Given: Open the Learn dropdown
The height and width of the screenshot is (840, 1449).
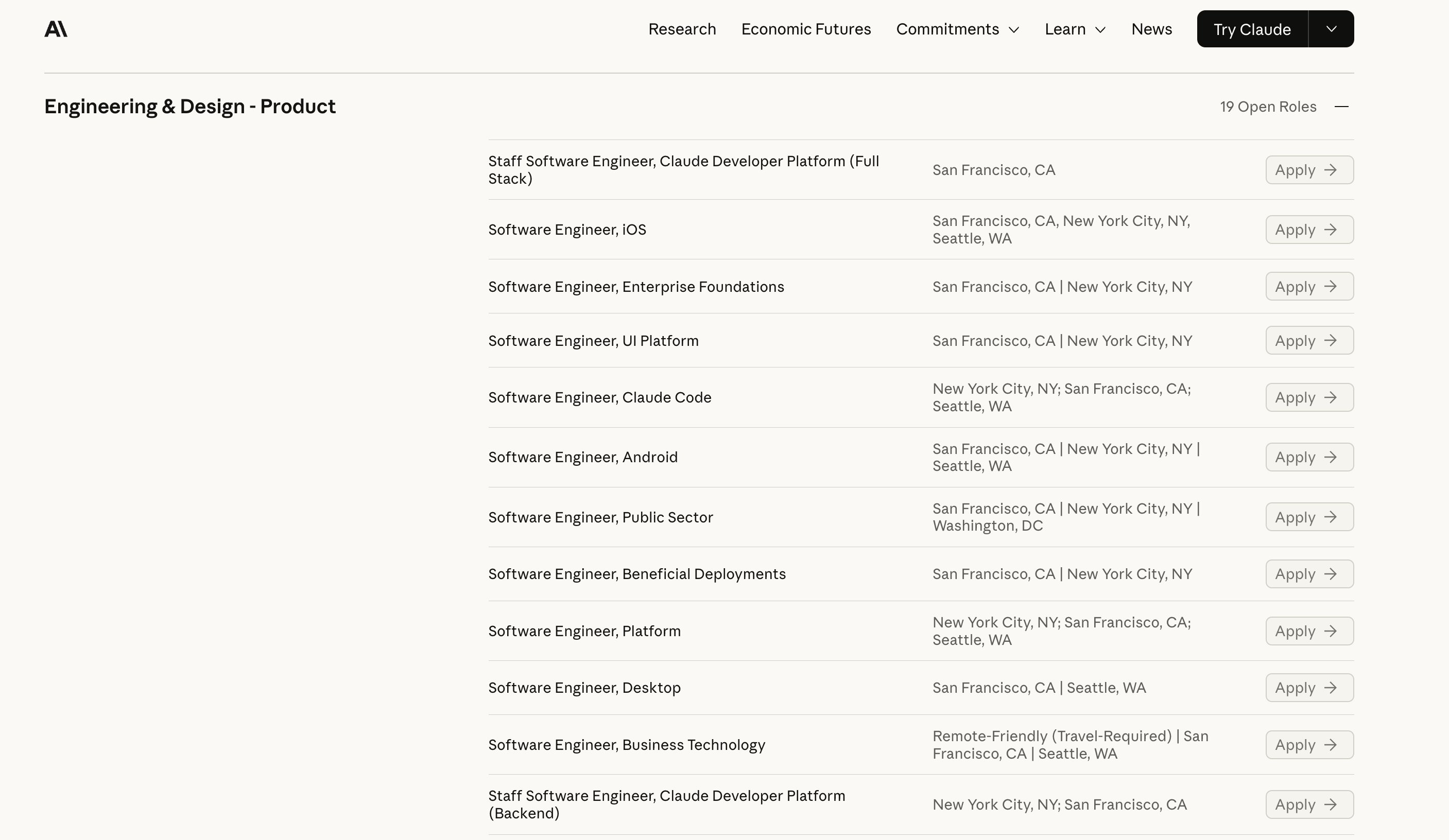Looking at the screenshot, I should pyautogui.click(x=1075, y=29).
